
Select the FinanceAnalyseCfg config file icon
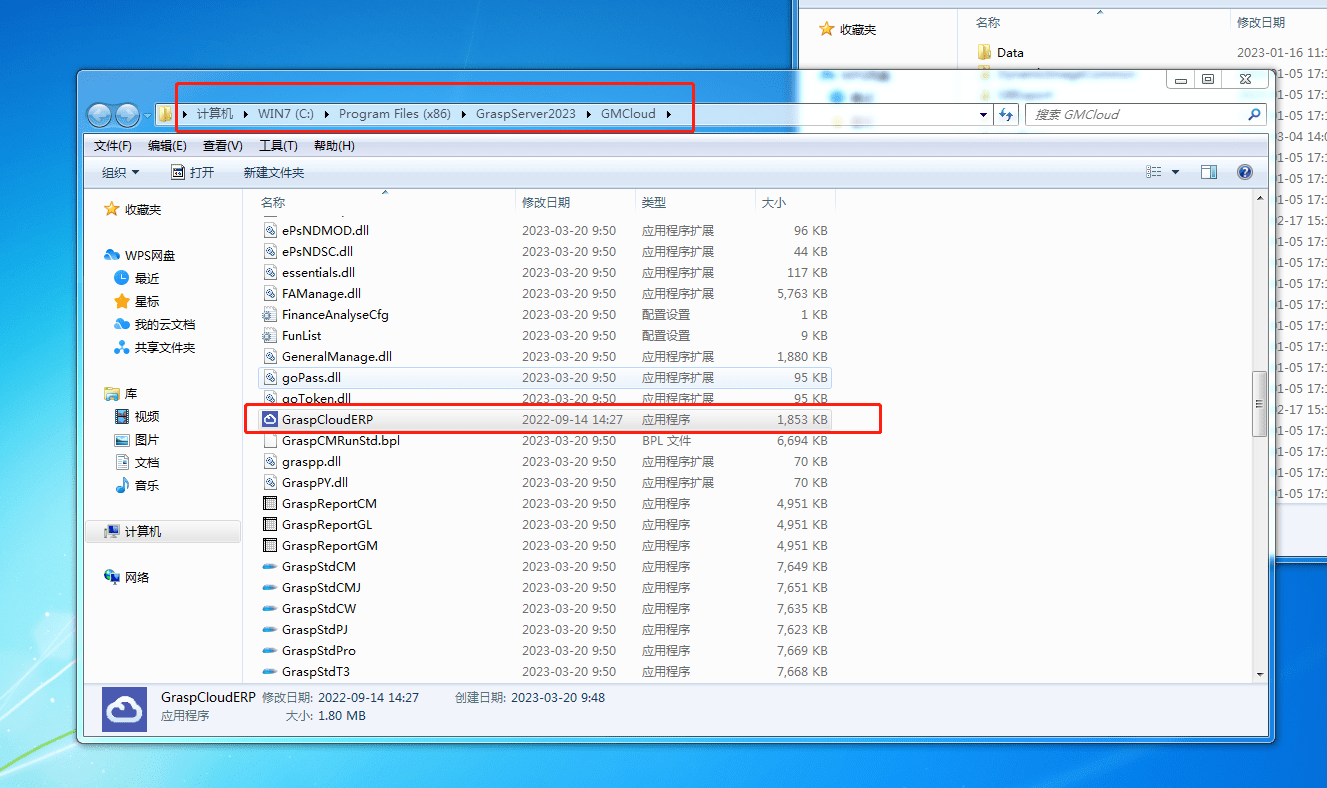[x=270, y=314]
